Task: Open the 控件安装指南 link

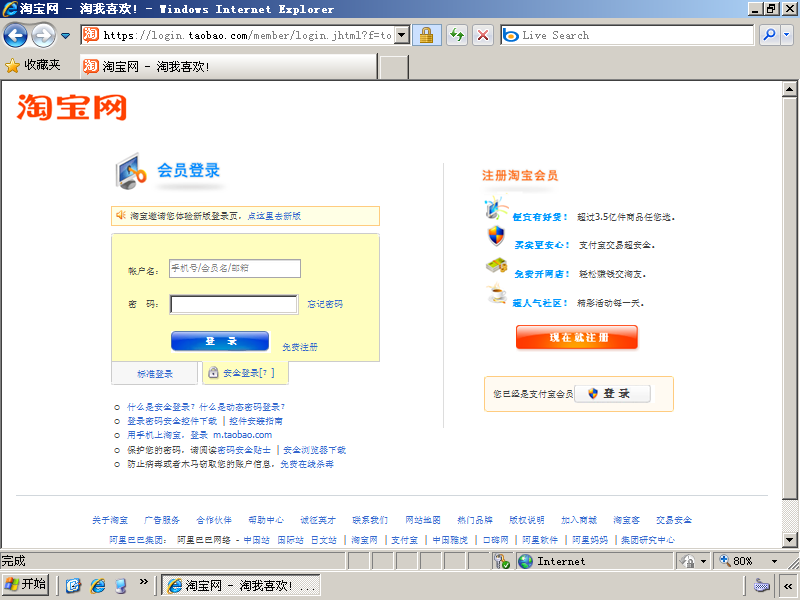Action: pos(256,421)
